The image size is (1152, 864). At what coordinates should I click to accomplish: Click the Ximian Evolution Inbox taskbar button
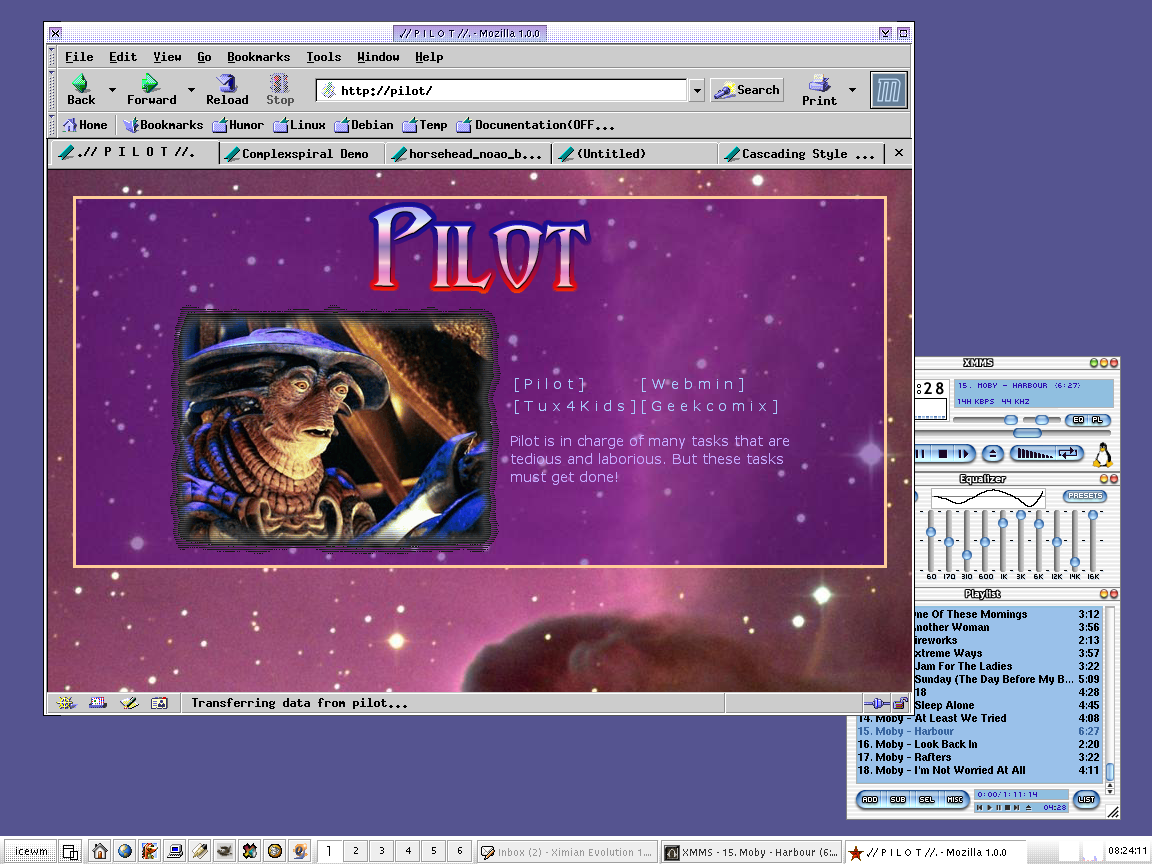click(567, 852)
